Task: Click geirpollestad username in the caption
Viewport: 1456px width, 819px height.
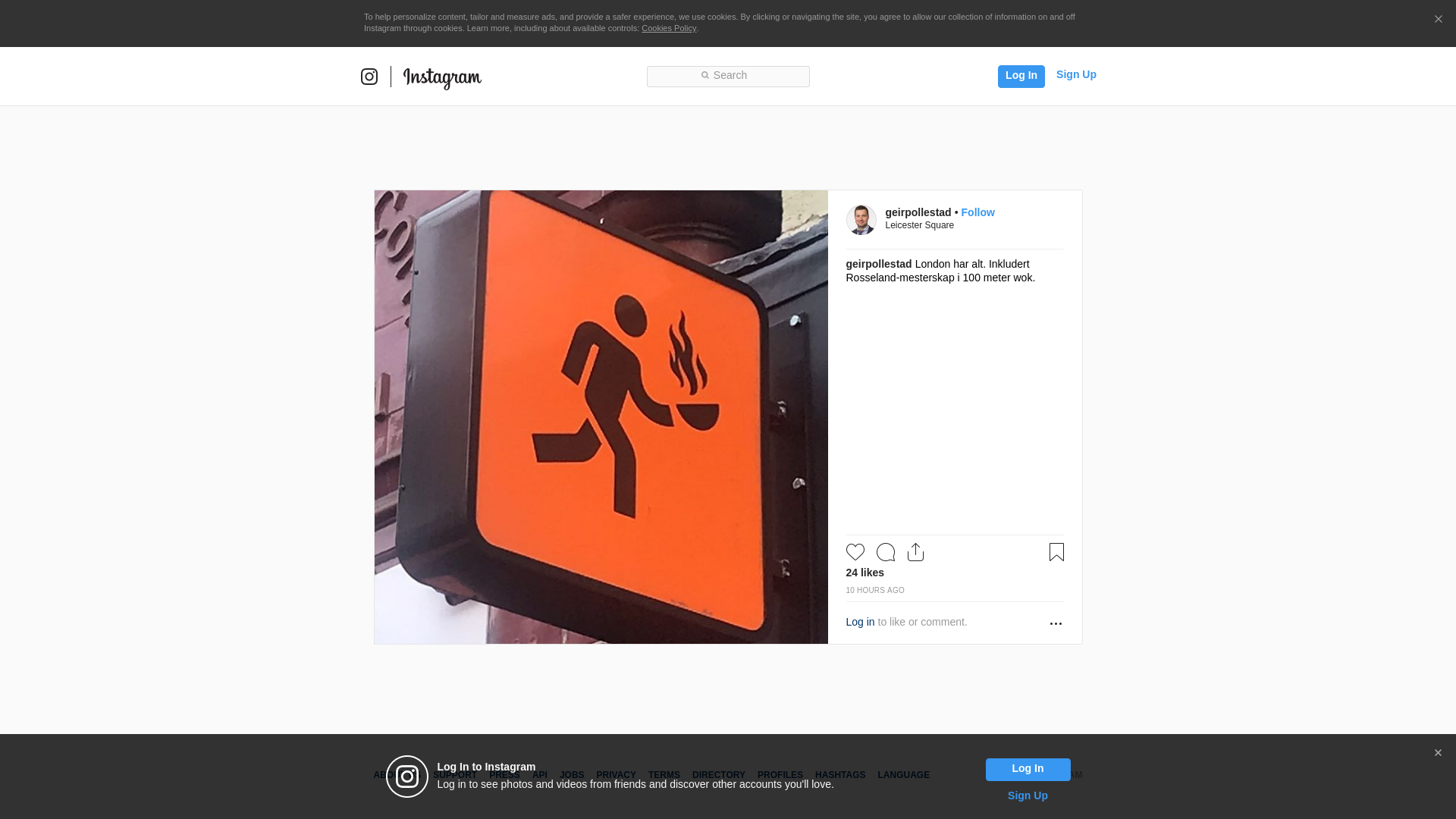Action: point(878,265)
